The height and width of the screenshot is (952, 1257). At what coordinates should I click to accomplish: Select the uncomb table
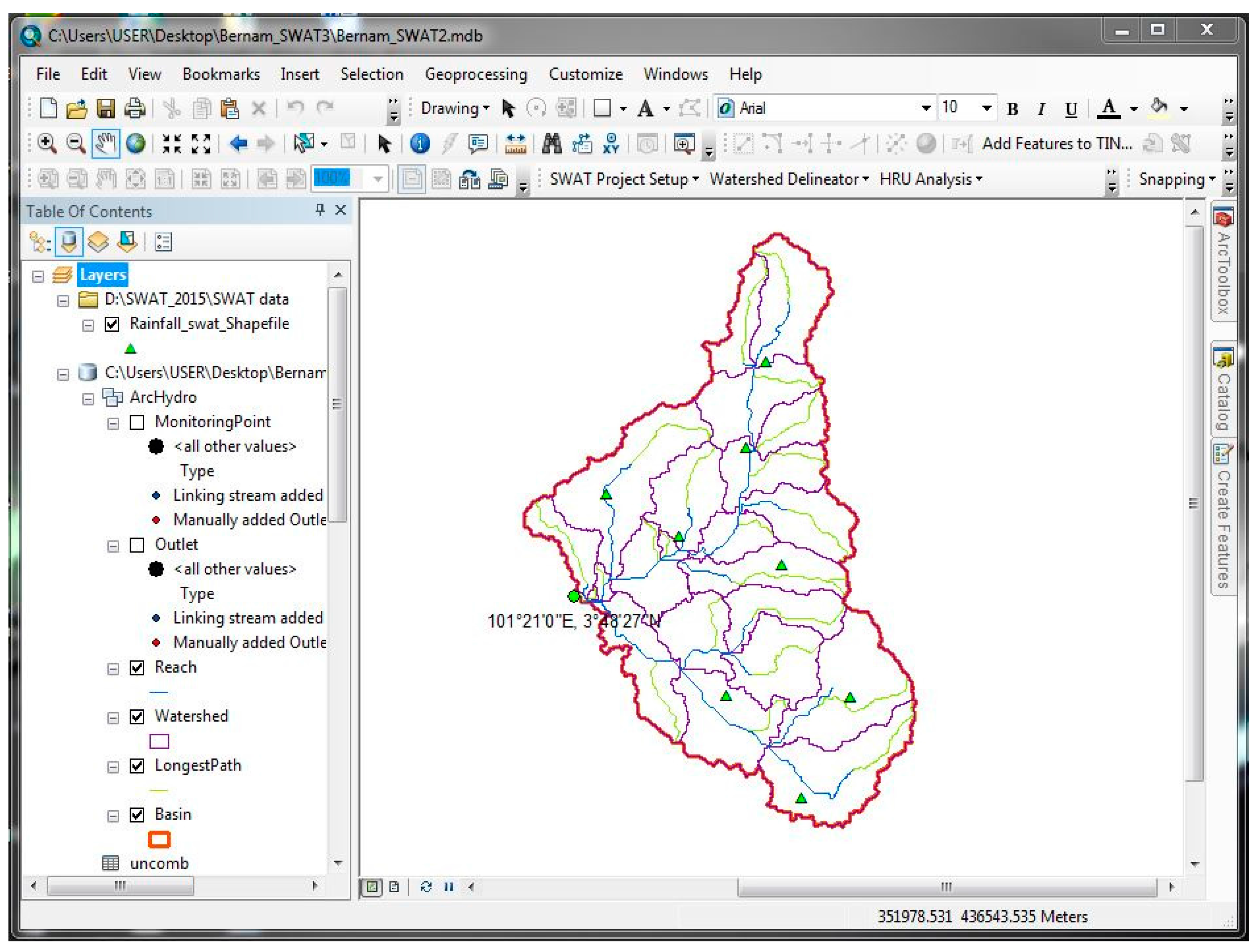(x=159, y=864)
